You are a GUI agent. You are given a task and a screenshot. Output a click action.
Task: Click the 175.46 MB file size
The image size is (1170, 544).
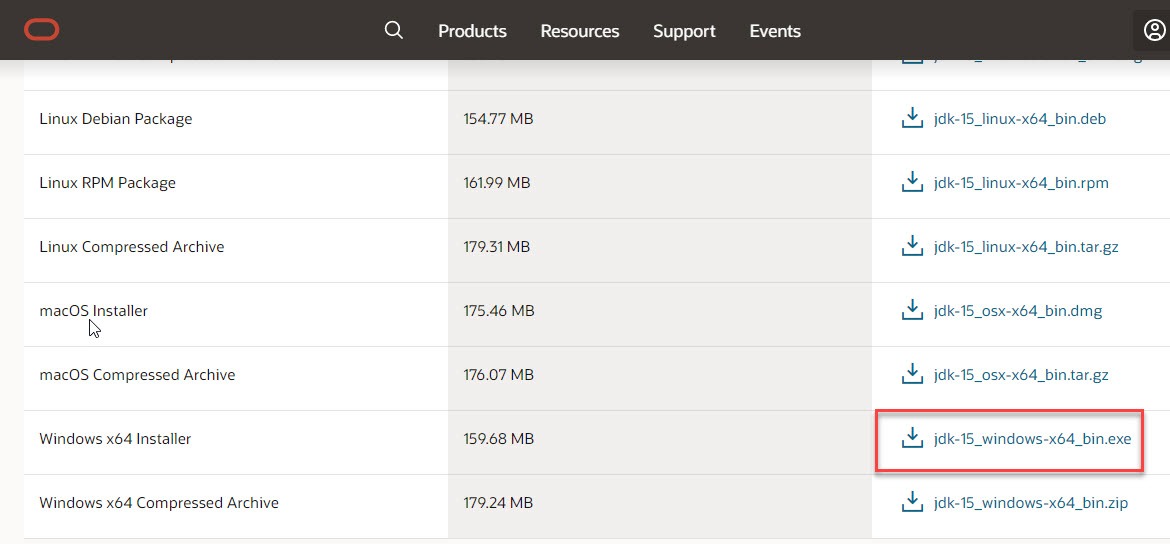pyautogui.click(x=498, y=310)
